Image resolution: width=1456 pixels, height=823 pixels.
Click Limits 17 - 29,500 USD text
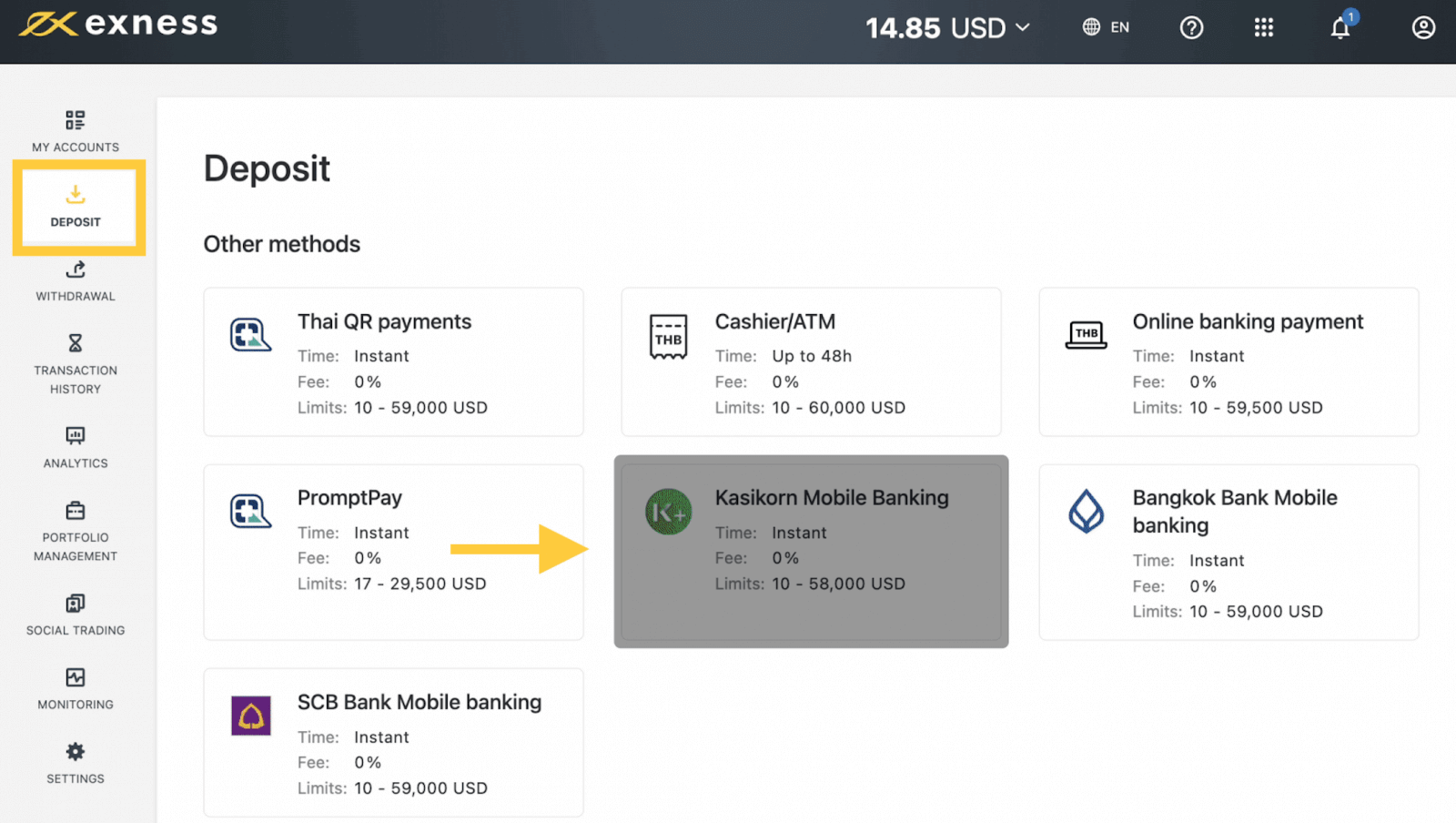tap(392, 584)
